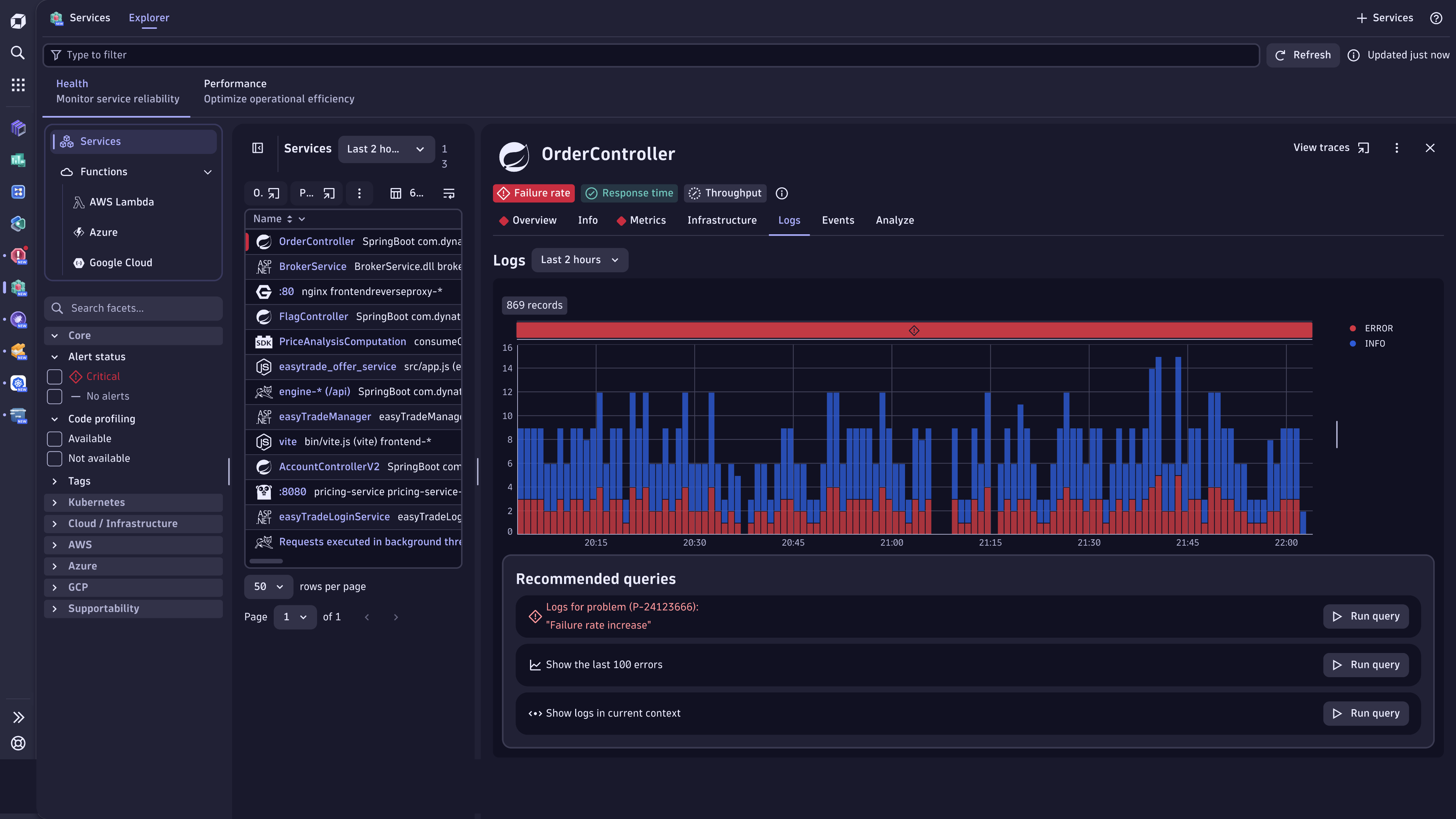Enable the No alerts checkbox
This screenshot has width=1456, height=819.
click(x=55, y=396)
